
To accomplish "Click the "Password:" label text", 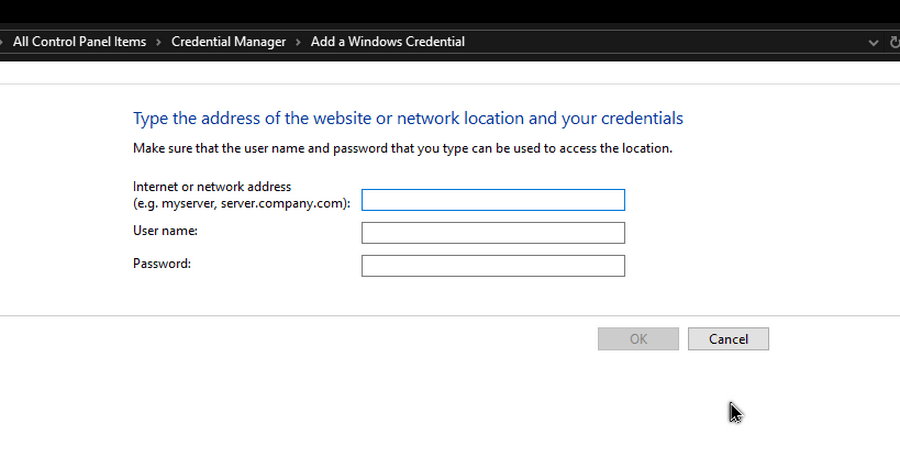I will coord(161,264).
